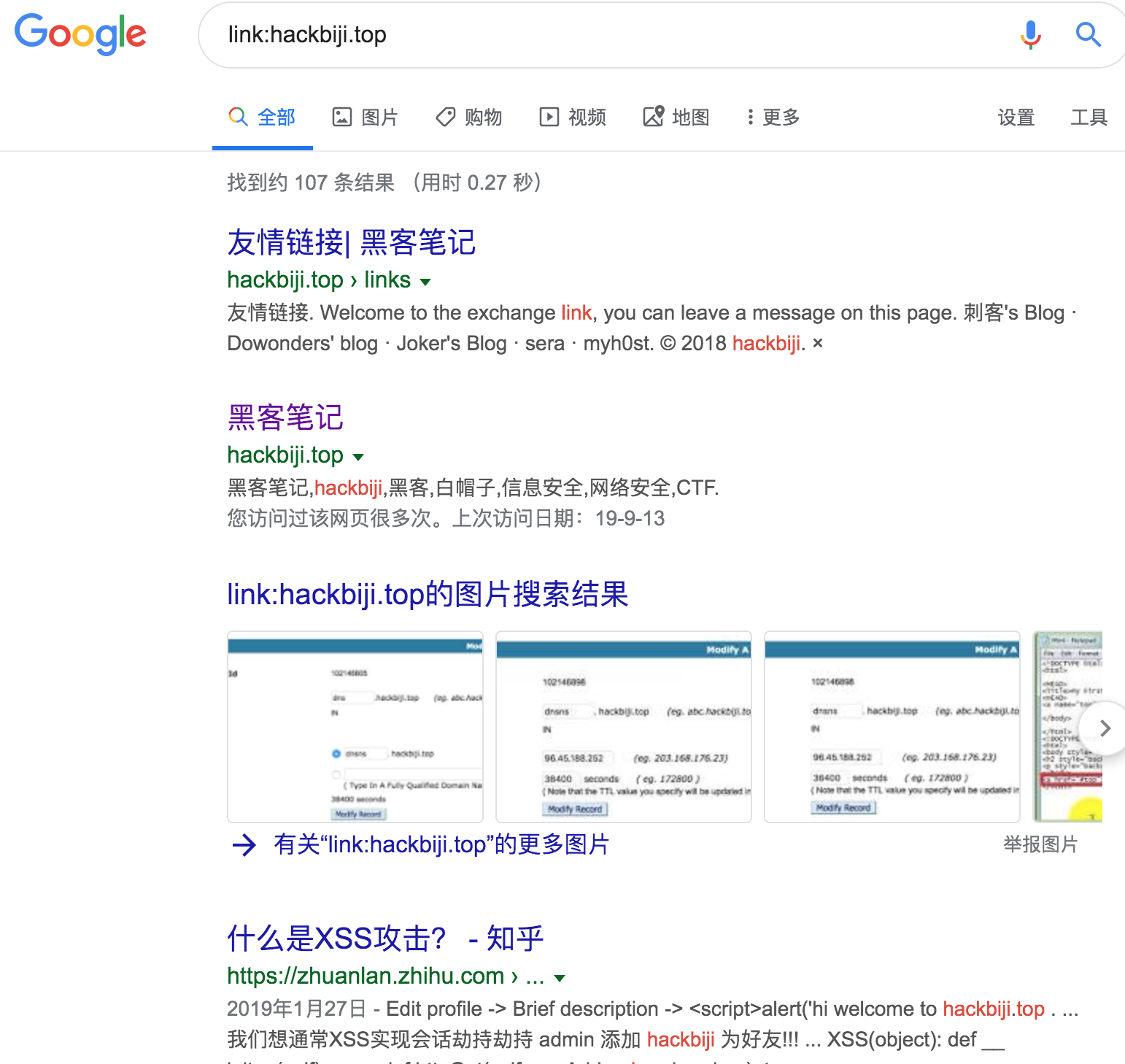1125x1064 pixels.
Task: Expand the 更多 menu with the three-dots icon
Action: 773,117
